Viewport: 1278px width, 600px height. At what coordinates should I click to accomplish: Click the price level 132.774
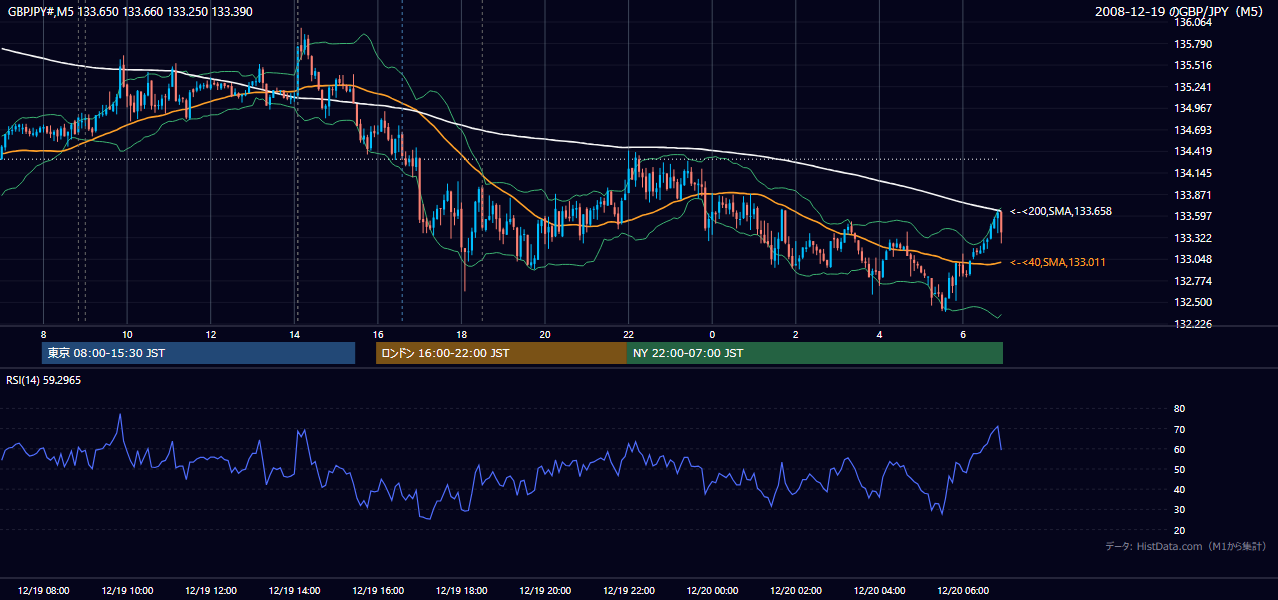(1192, 281)
